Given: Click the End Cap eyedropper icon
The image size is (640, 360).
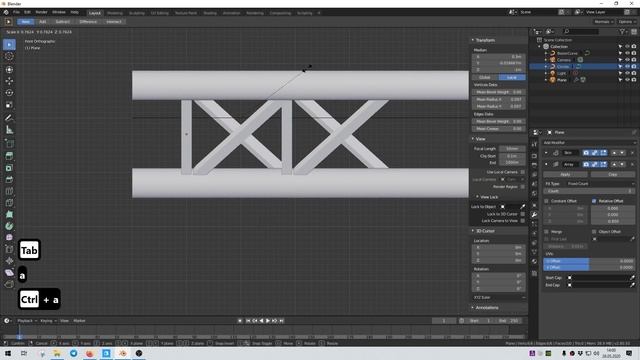Looking at the screenshot, I should [x=632, y=285].
